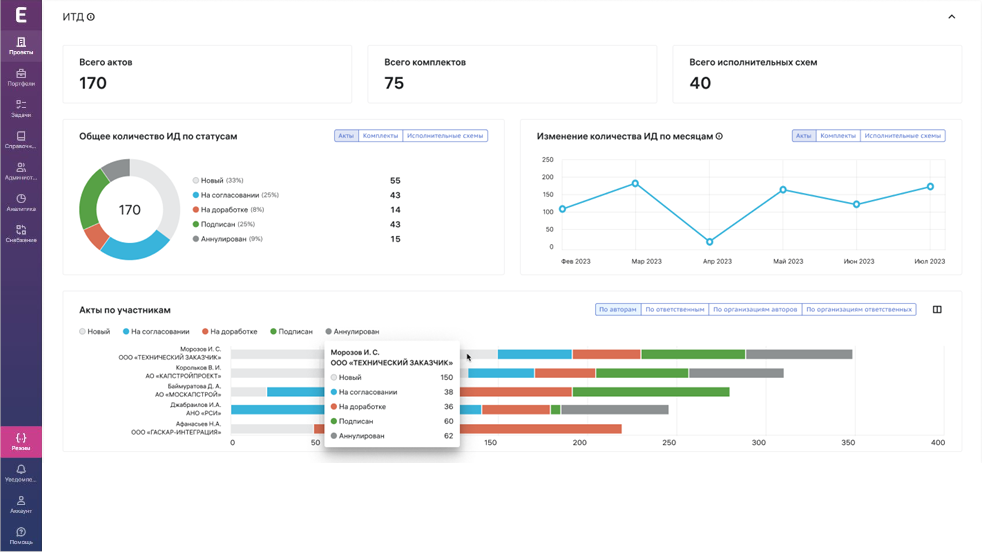Screen dimensions: 982x552
Task: Open the Портфели sidebar icon
Action: pyautogui.click(x=21, y=77)
